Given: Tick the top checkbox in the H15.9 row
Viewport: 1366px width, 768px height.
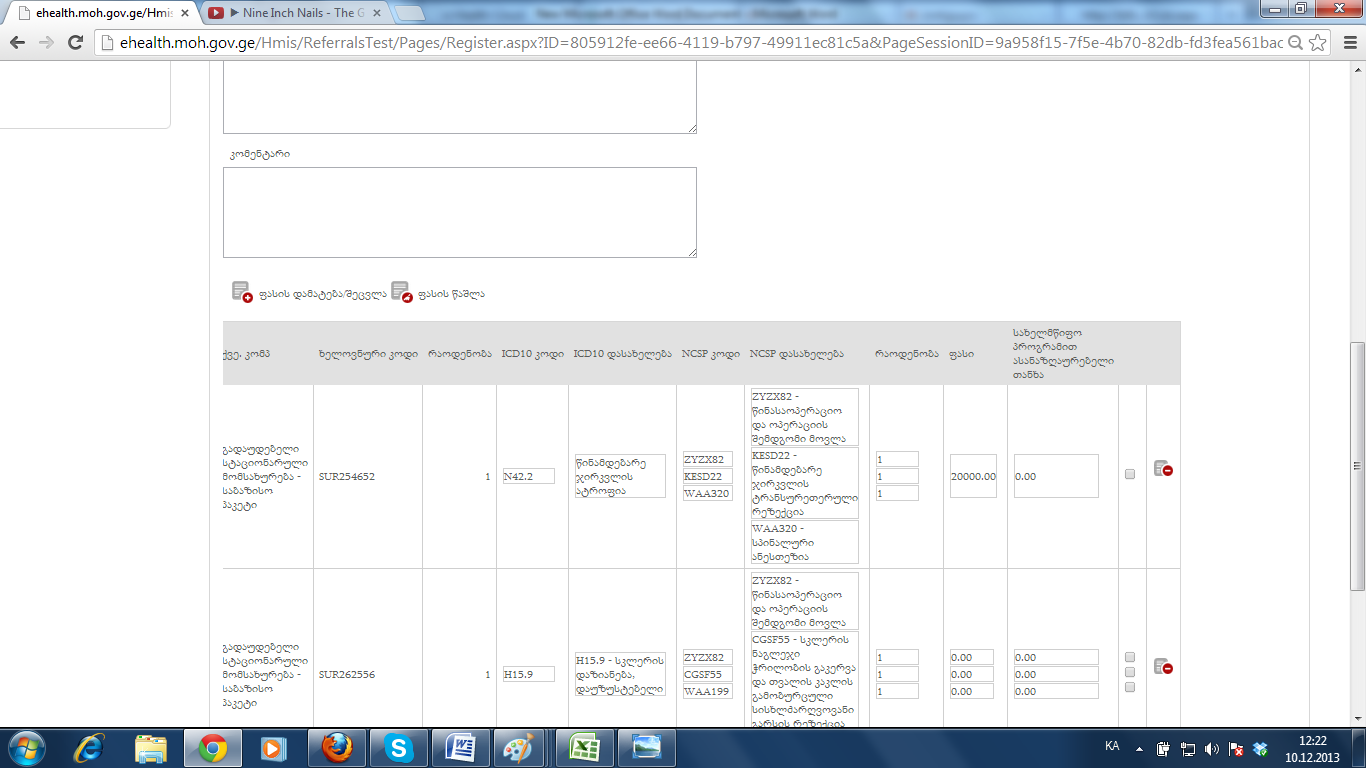Looking at the screenshot, I should tap(1130, 657).
